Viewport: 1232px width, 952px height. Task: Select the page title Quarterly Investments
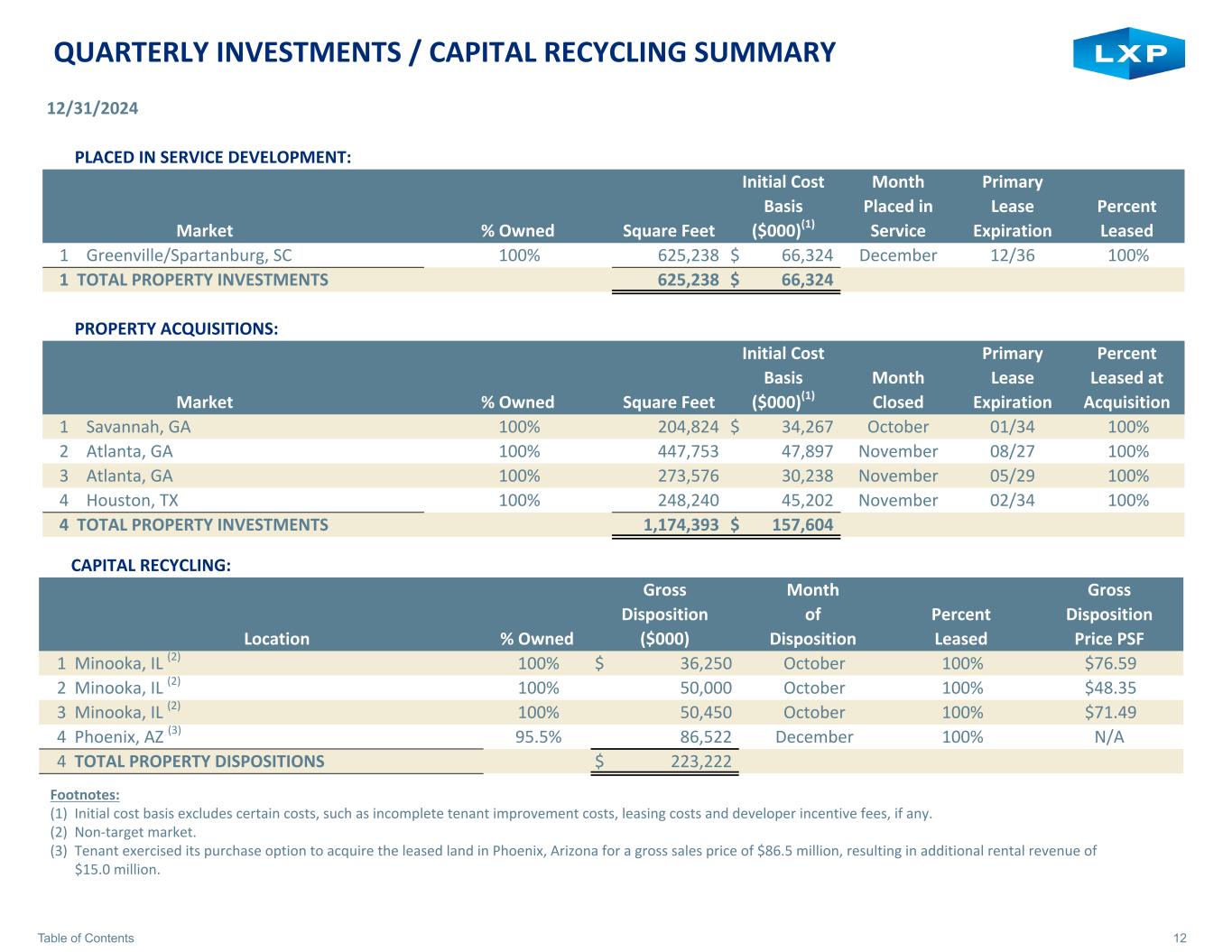tap(444, 52)
